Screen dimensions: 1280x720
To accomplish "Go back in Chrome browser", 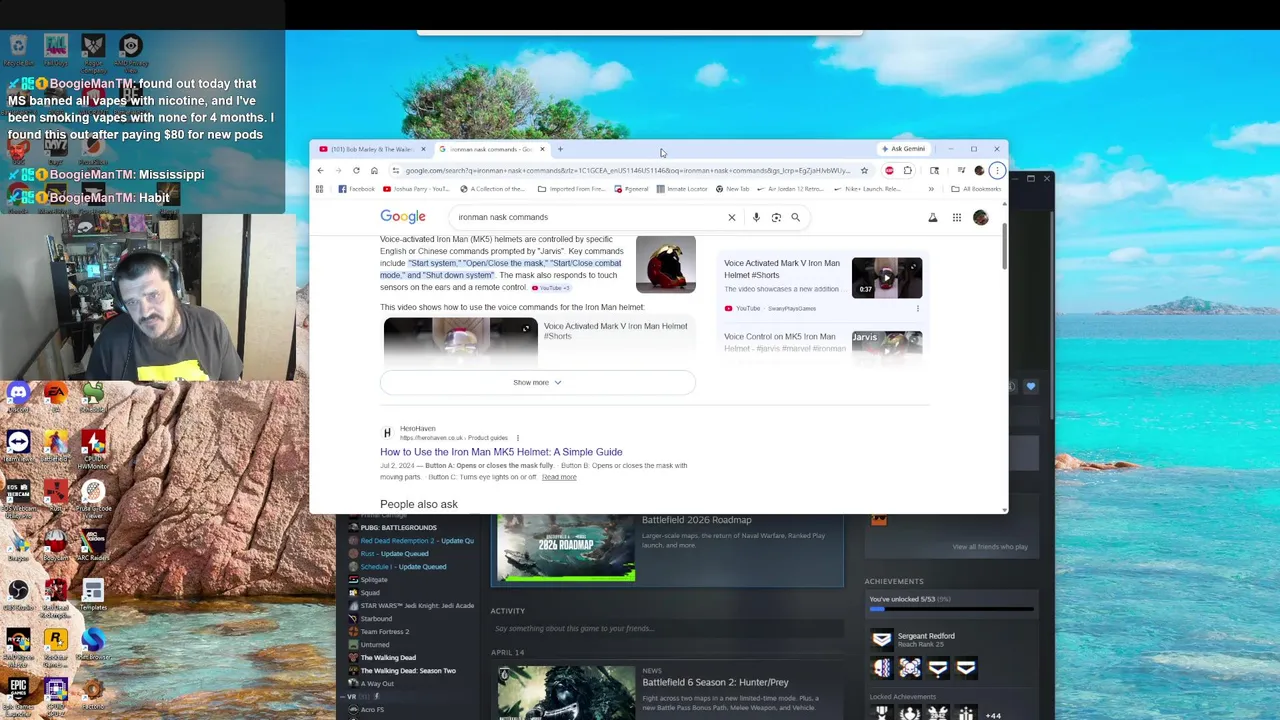I will click(320, 171).
